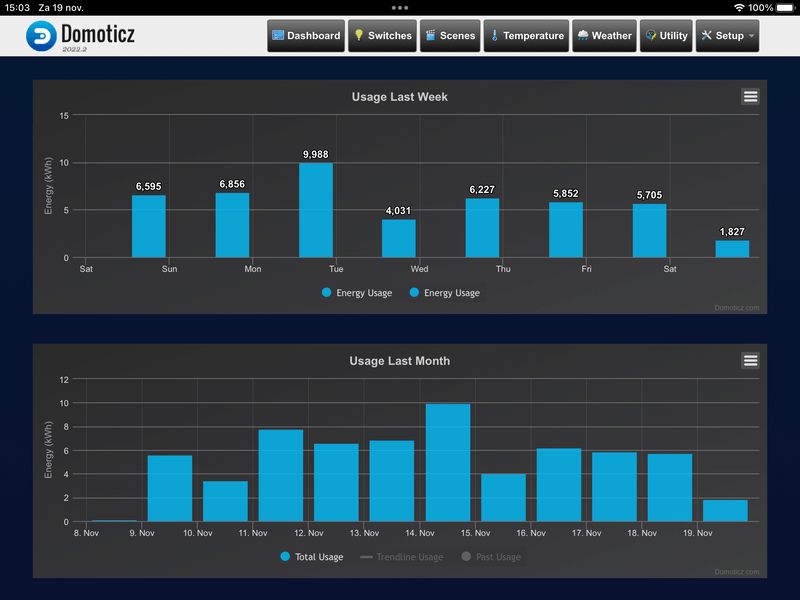Click the 2022.2 version label
Screen dimensions: 800x600
[74, 49]
